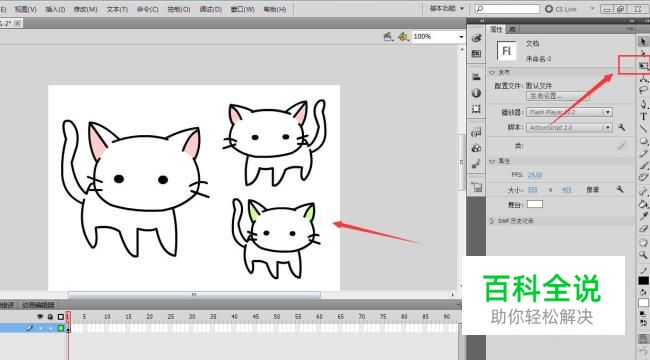Select the Brush tool
The width and height of the screenshot is (650, 360).
click(643, 166)
